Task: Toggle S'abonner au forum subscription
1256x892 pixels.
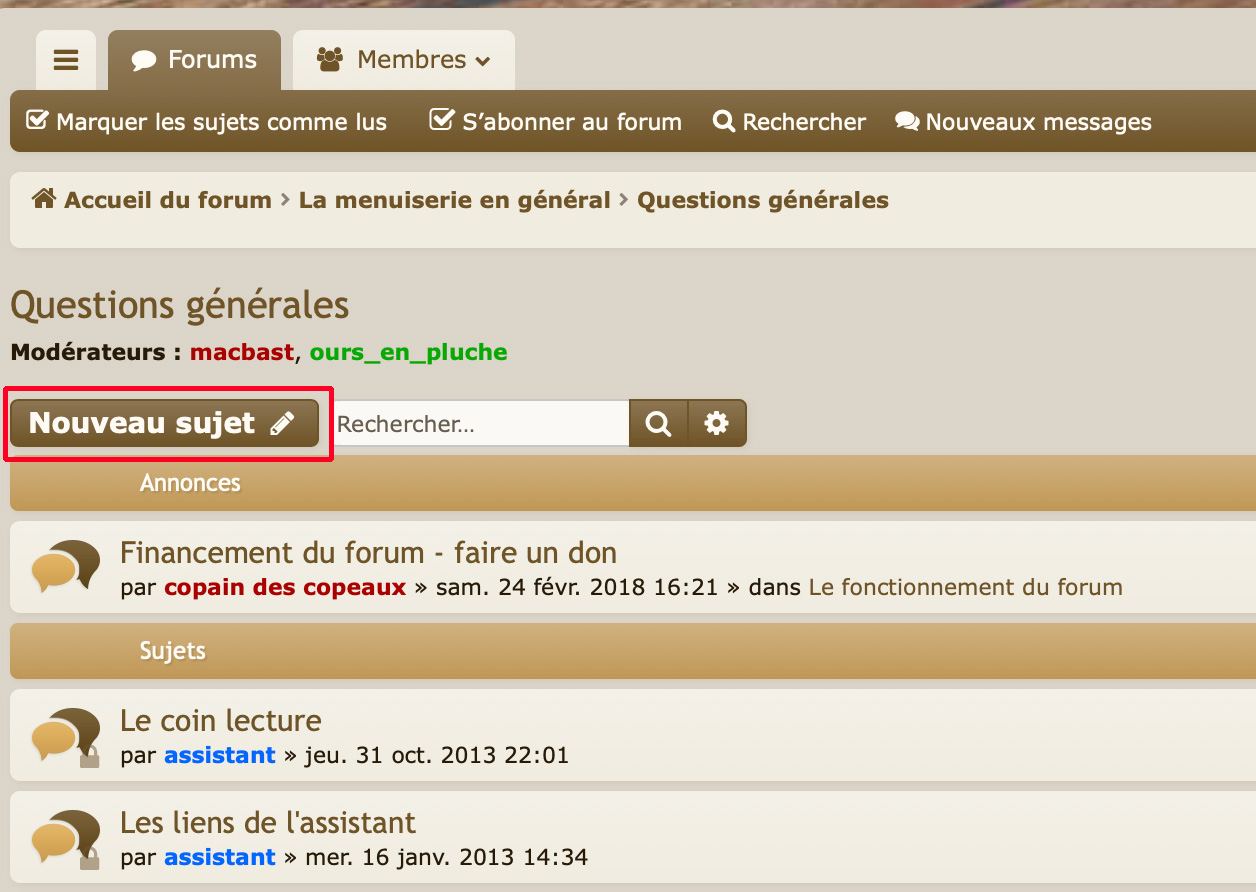Action: pos(555,122)
